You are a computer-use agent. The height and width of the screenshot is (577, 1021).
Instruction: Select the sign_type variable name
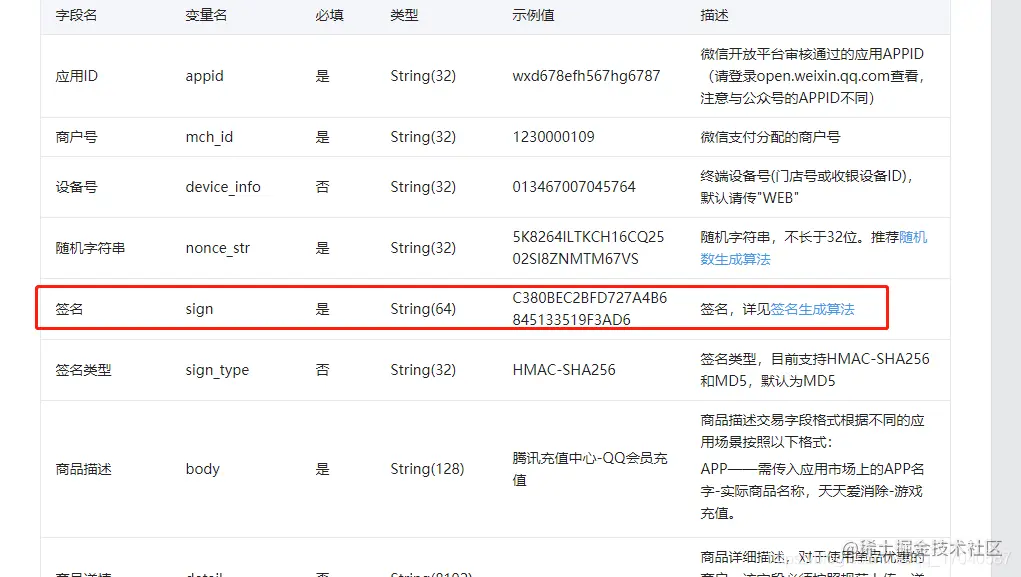pyautogui.click(x=217, y=371)
